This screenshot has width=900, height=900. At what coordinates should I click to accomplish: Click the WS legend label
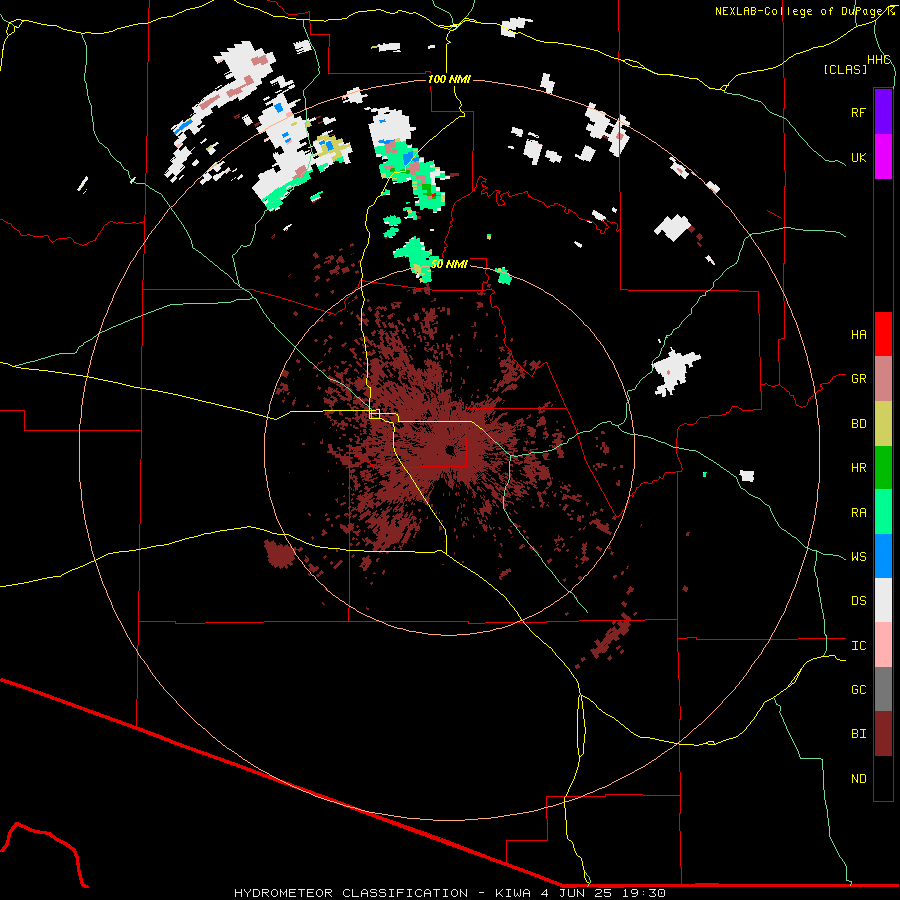coord(858,557)
